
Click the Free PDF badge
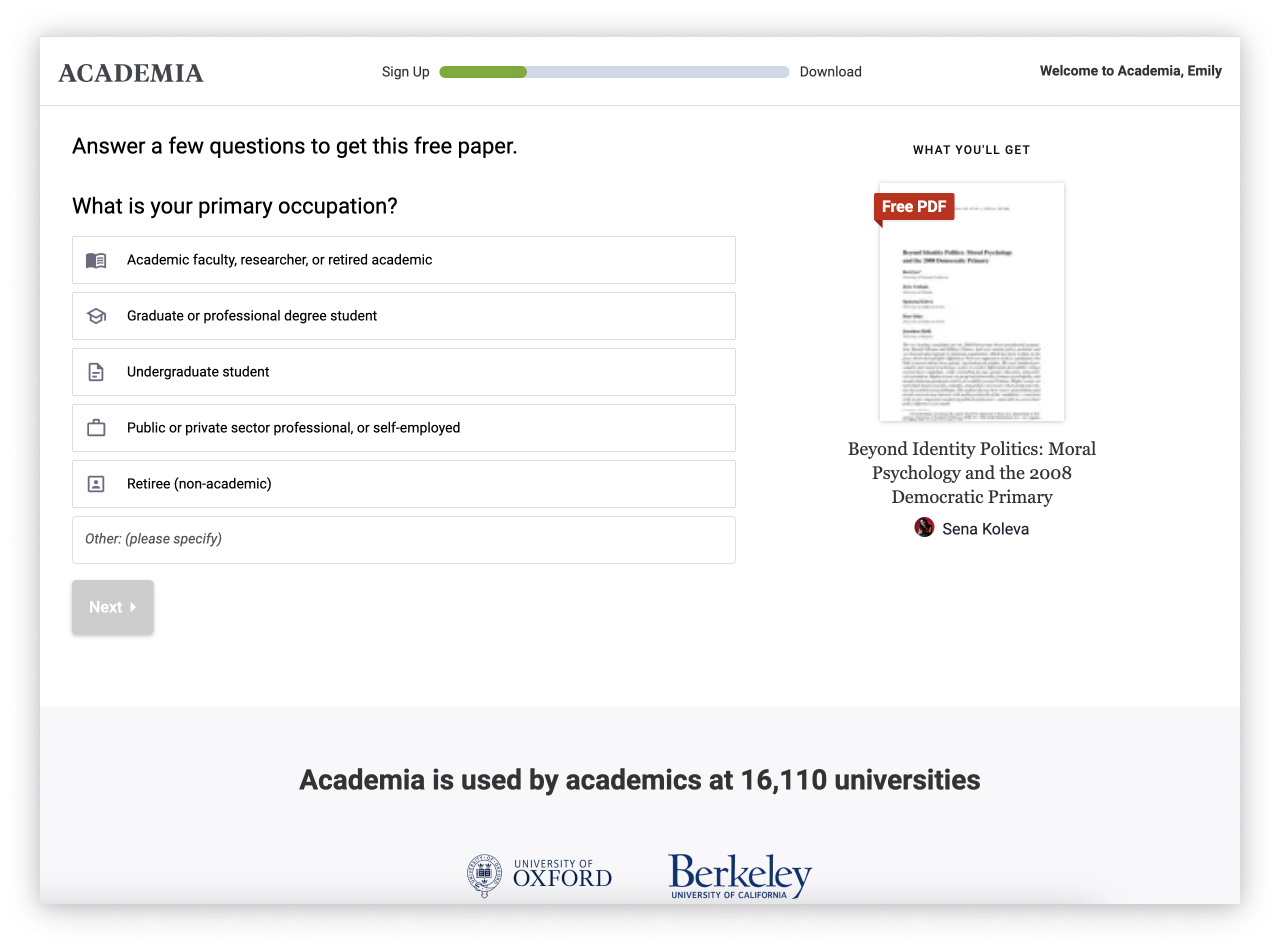coord(914,207)
